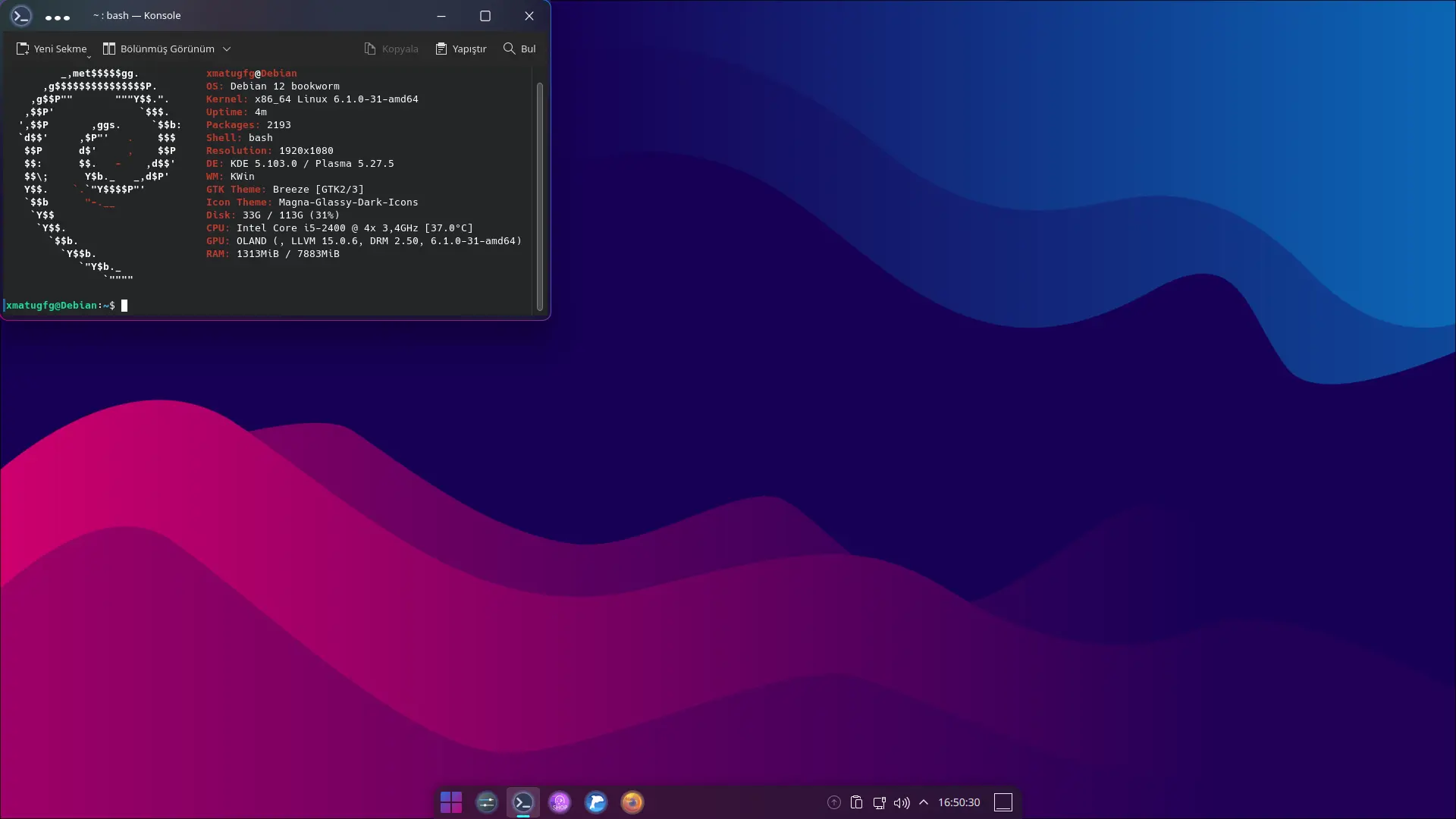Screen dimensions: 1456x819
Task: Click the 'Breeze [GTK2/3]' theme text
Action: (x=318, y=190)
